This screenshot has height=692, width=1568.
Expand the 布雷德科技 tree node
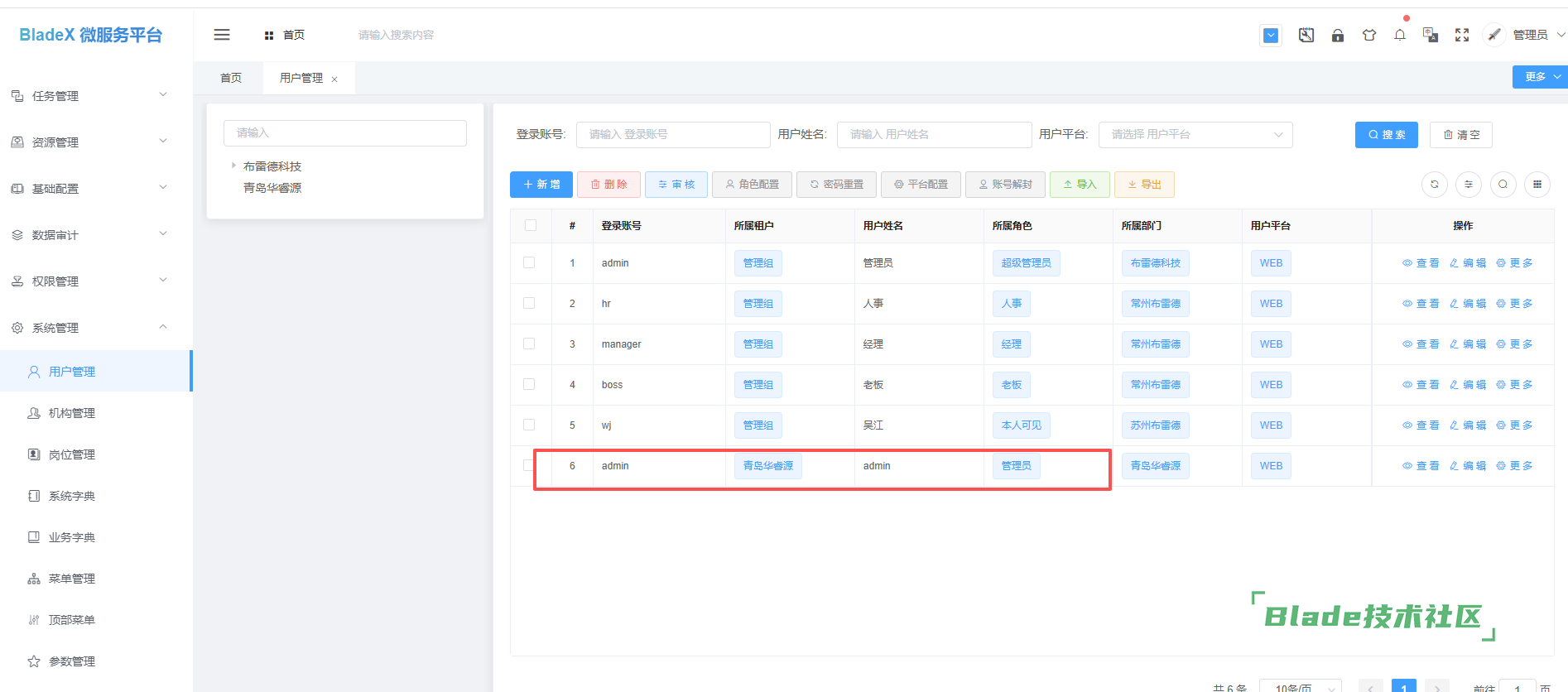click(233, 166)
